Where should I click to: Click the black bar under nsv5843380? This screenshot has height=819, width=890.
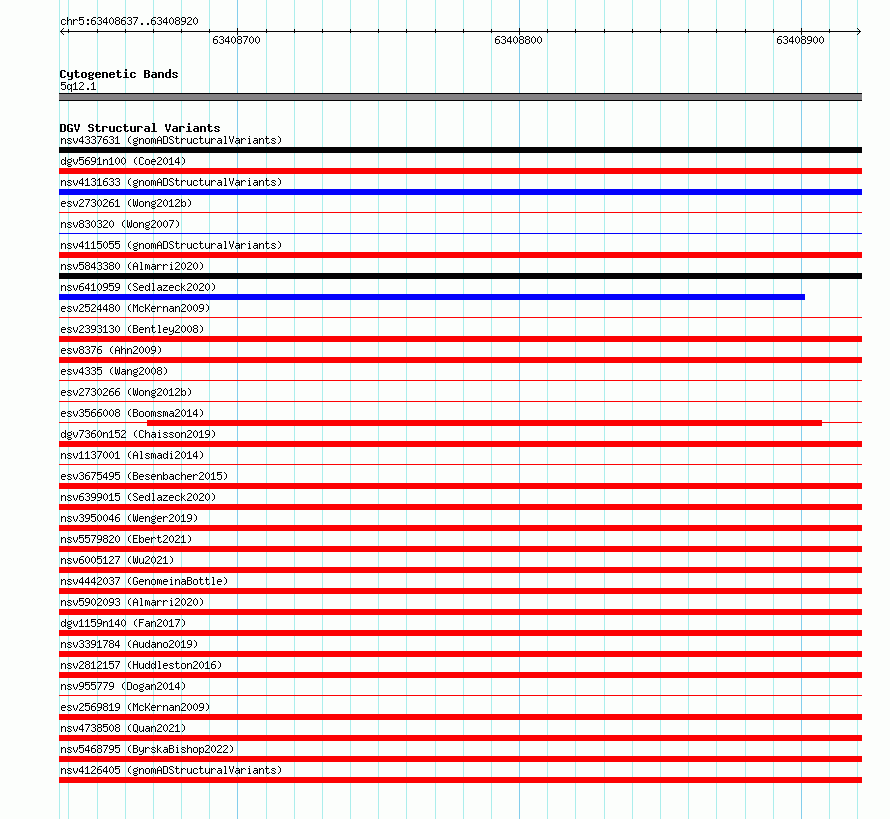[460, 276]
